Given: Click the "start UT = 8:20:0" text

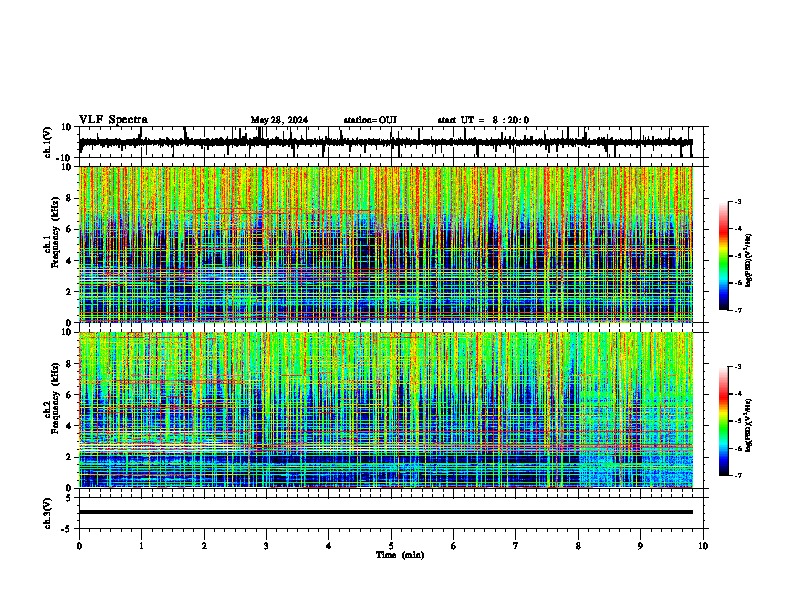Looking at the screenshot, I should (483, 120).
